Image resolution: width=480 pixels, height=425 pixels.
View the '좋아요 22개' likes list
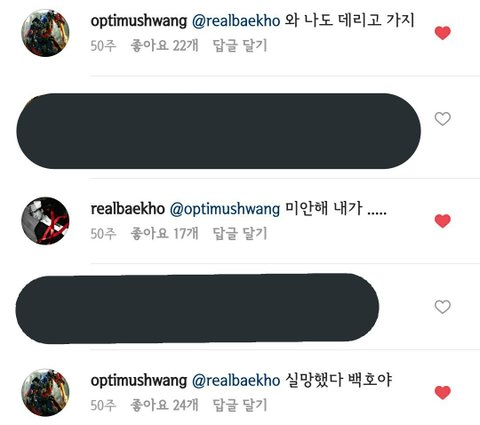[x=164, y=45]
